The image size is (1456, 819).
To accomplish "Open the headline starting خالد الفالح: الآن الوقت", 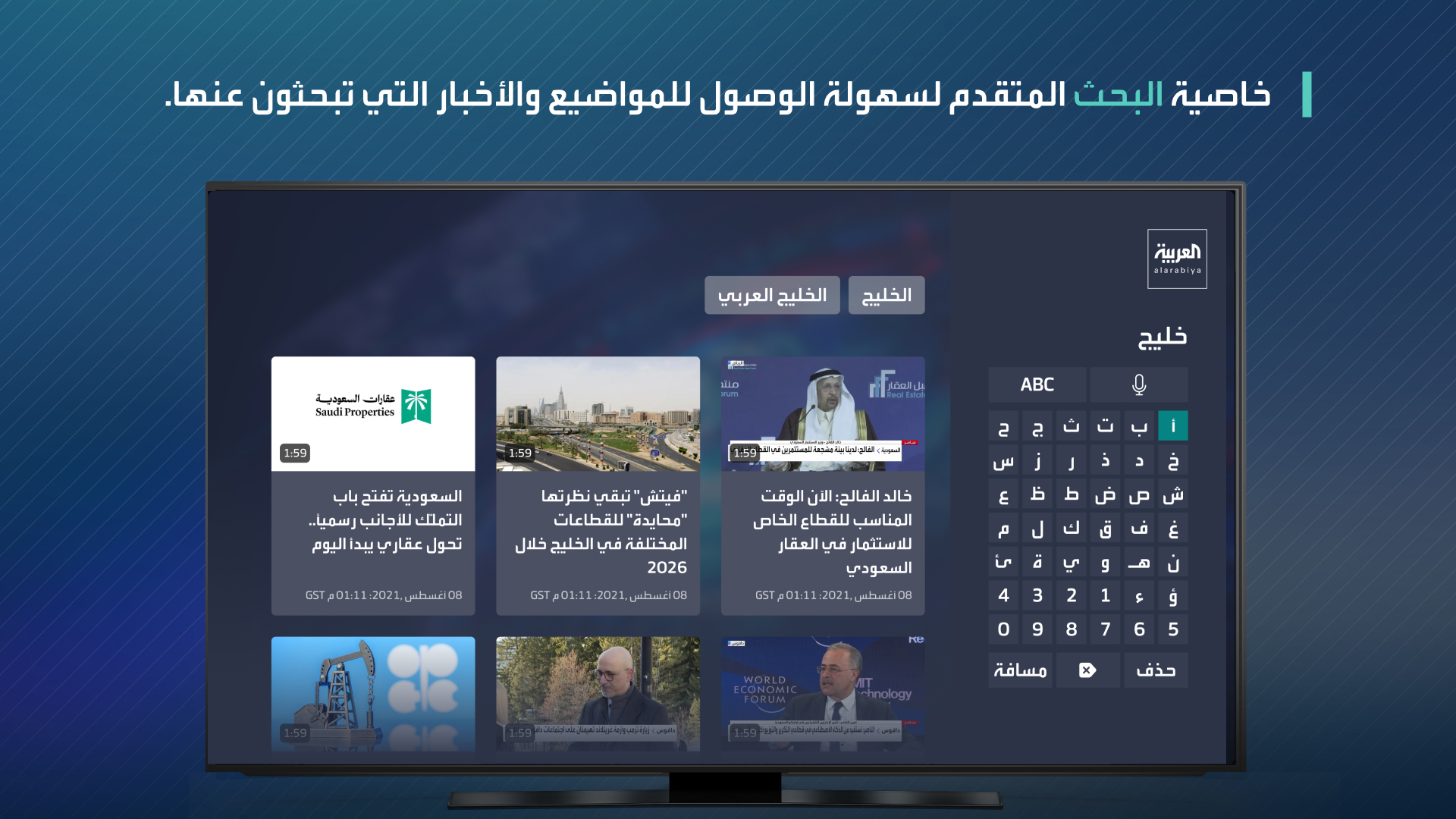I will [x=833, y=532].
